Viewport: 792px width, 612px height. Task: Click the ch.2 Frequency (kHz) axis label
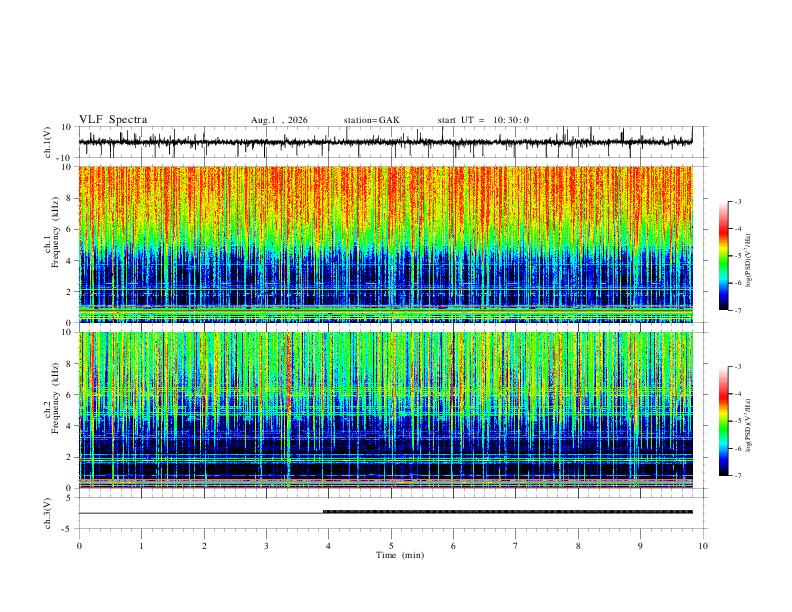51,398
